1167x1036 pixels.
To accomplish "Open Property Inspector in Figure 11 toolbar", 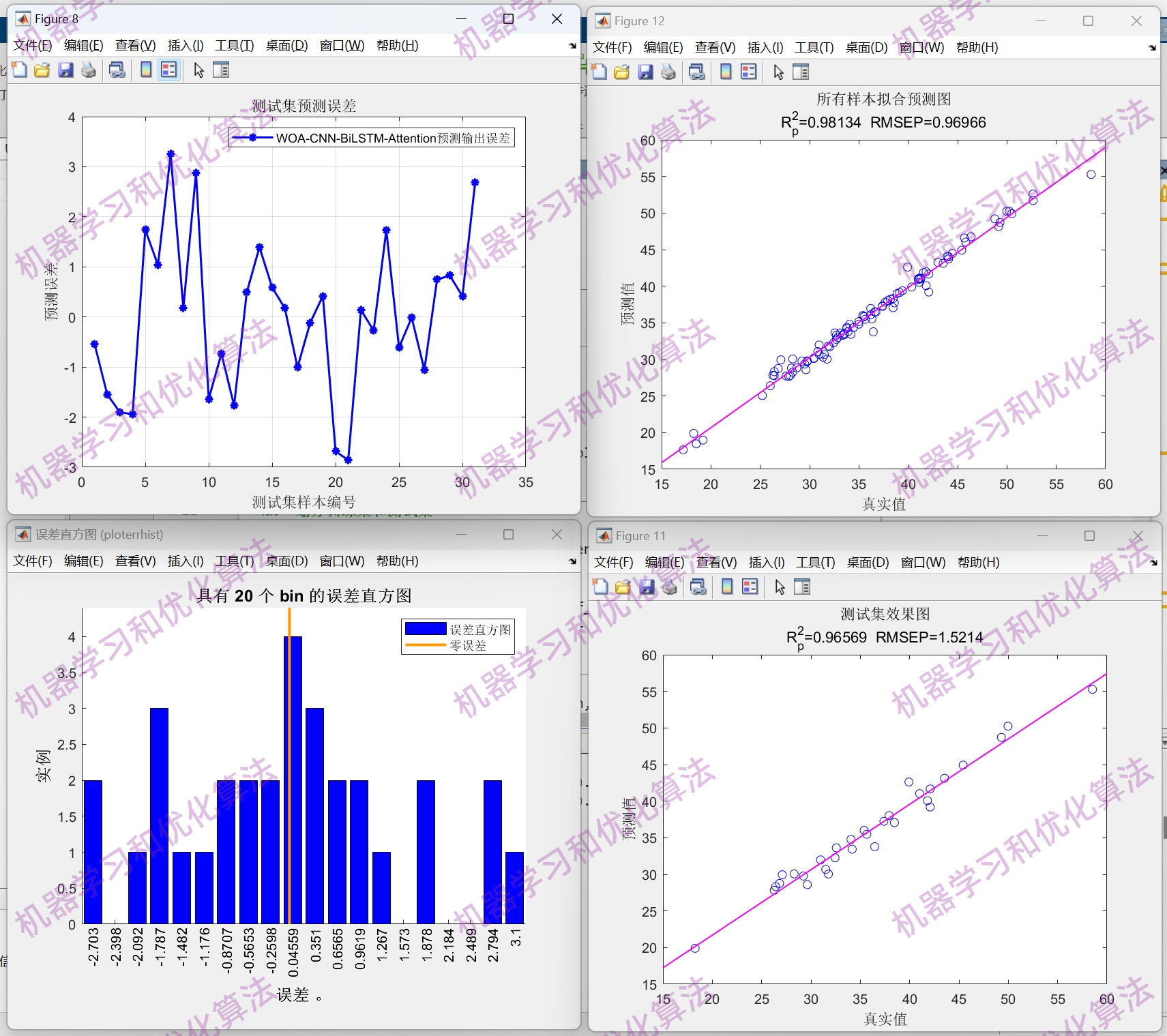I will [802, 587].
